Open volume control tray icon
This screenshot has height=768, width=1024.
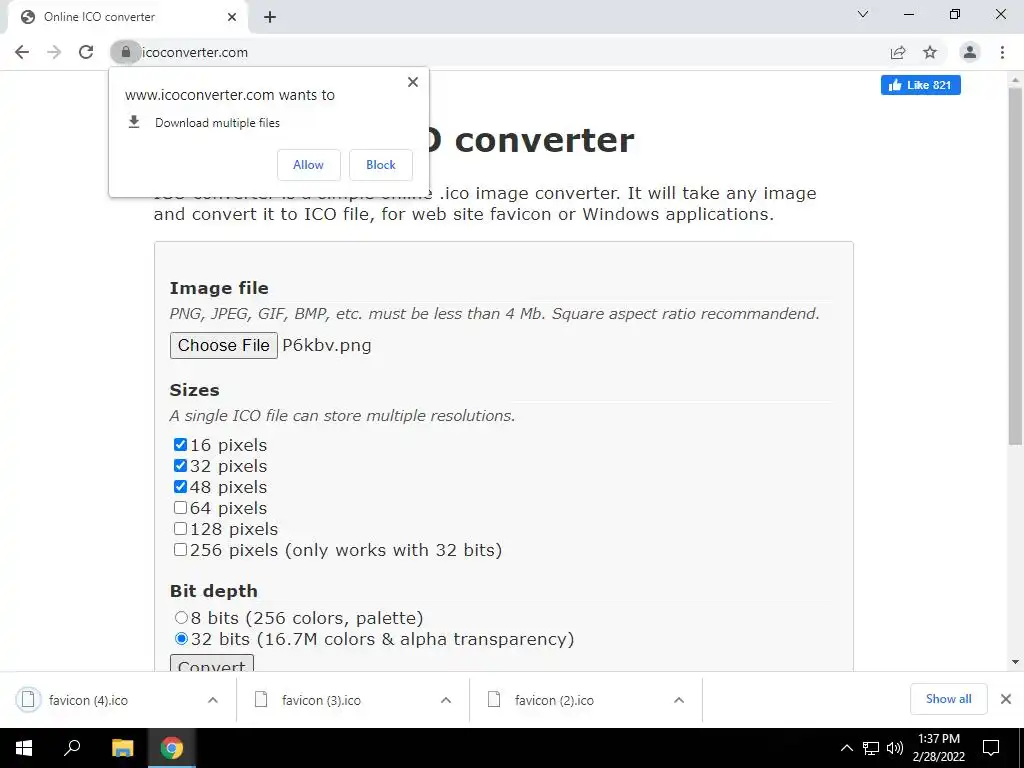[x=895, y=748]
